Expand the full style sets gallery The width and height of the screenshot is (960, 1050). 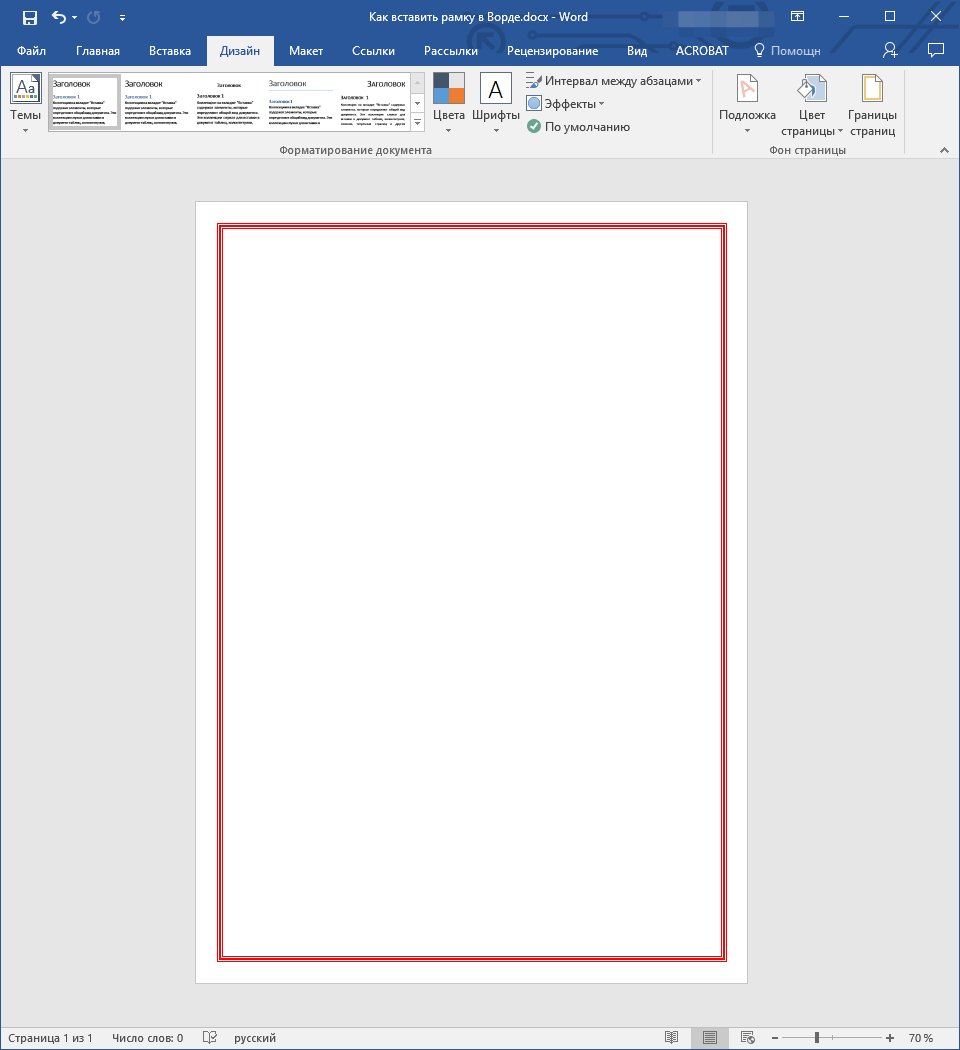[418, 123]
